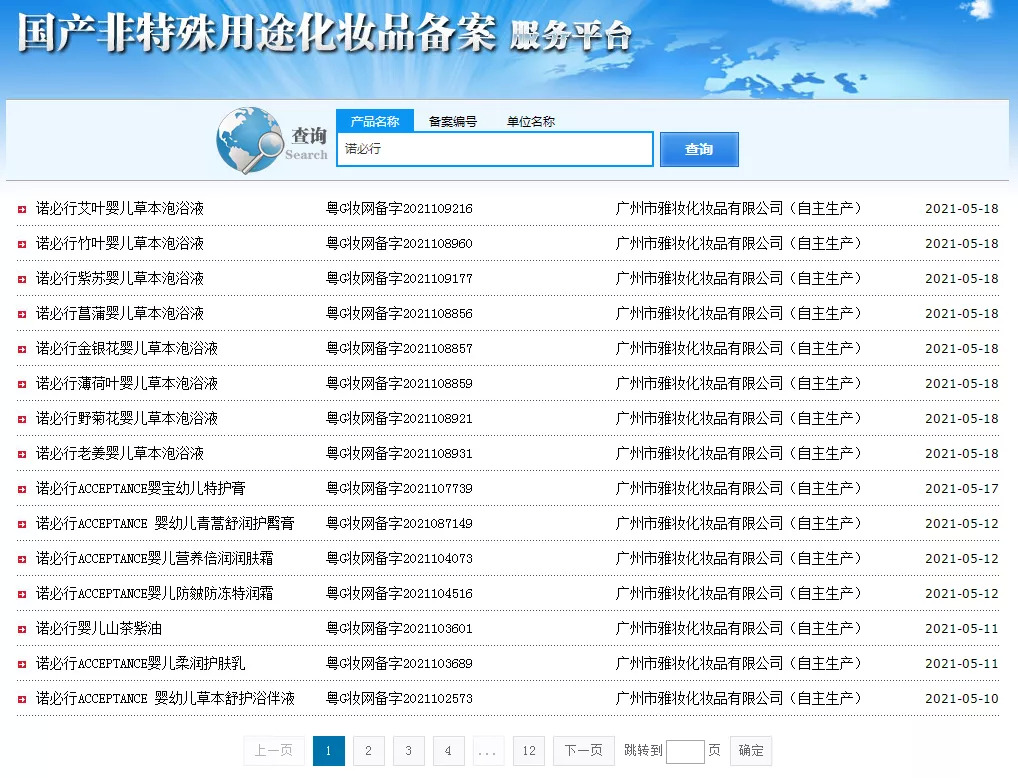Click record number 粤G妆网备字2021108960
This screenshot has width=1018, height=778.
[x=399, y=244]
